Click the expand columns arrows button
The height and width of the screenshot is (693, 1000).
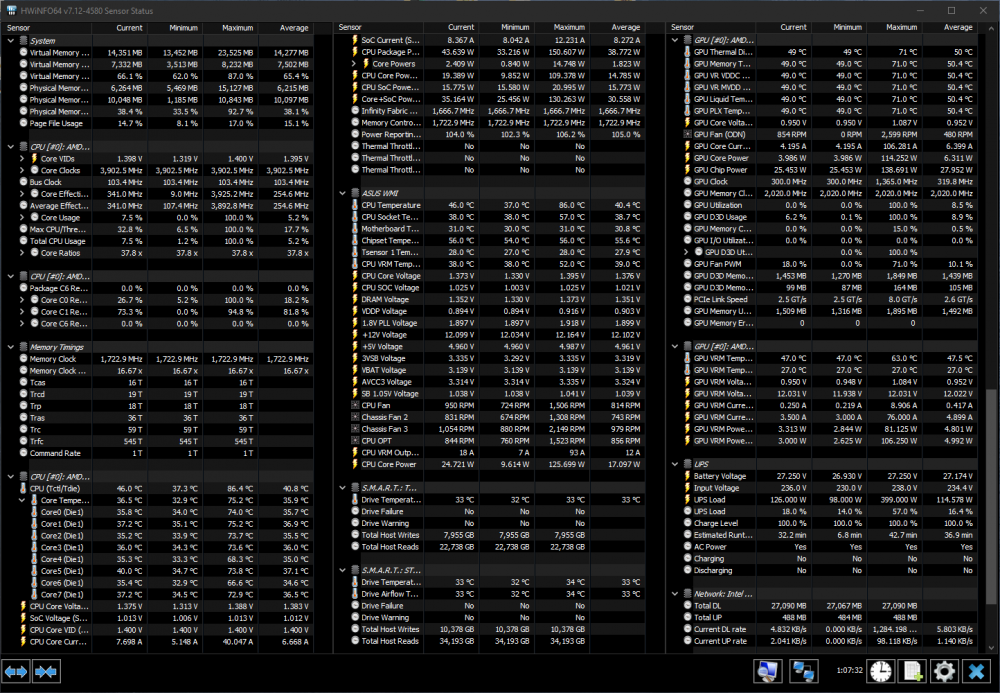(x=16, y=672)
